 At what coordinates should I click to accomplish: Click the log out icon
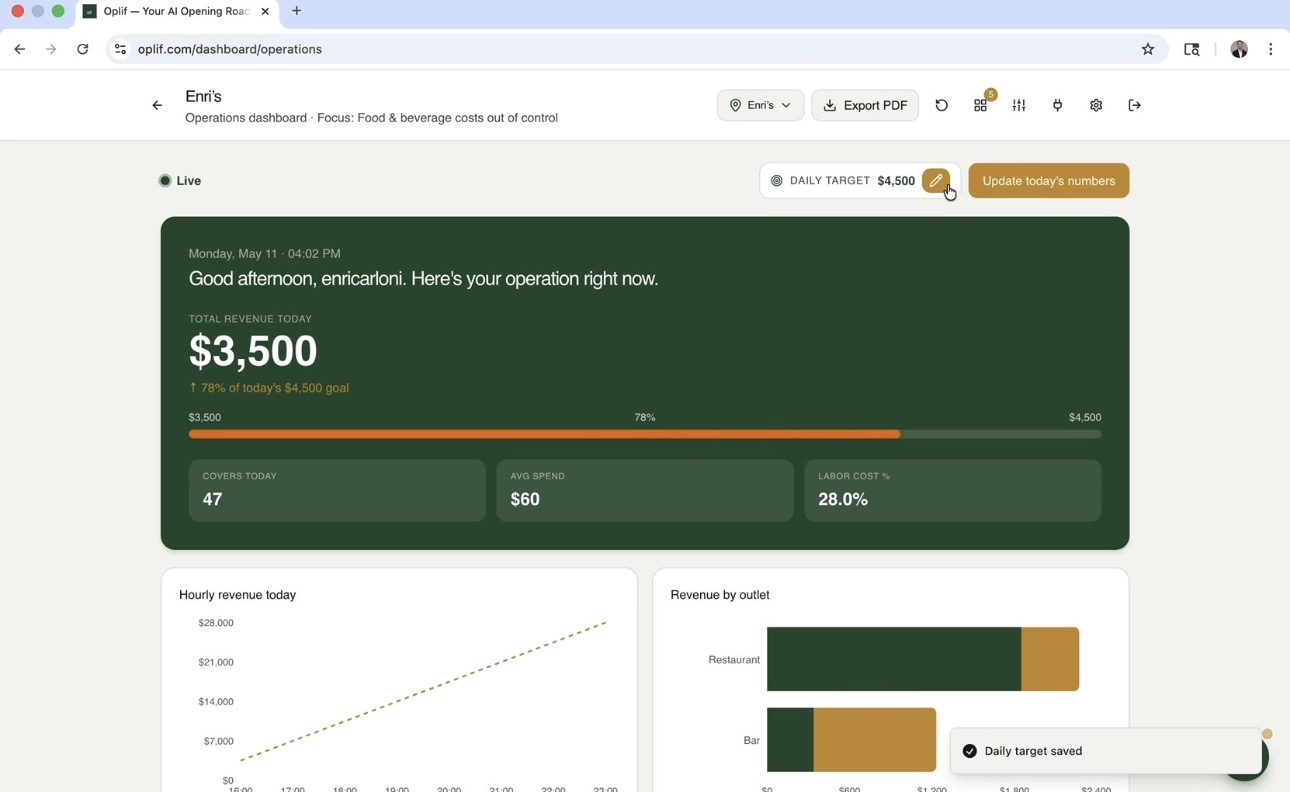pyautogui.click(x=1135, y=105)
